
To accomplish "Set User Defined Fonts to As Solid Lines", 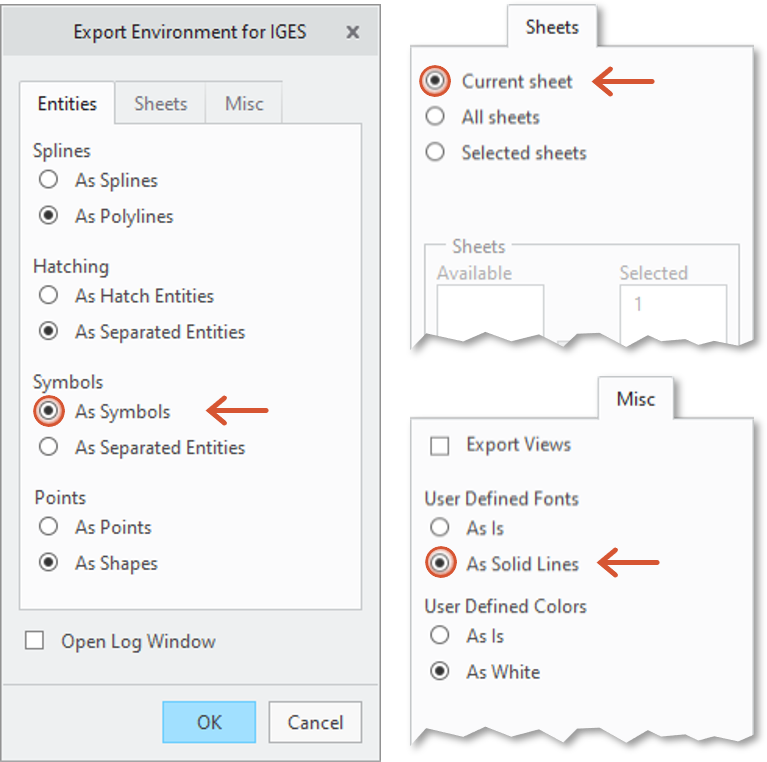I will click(x=439, y=564).
